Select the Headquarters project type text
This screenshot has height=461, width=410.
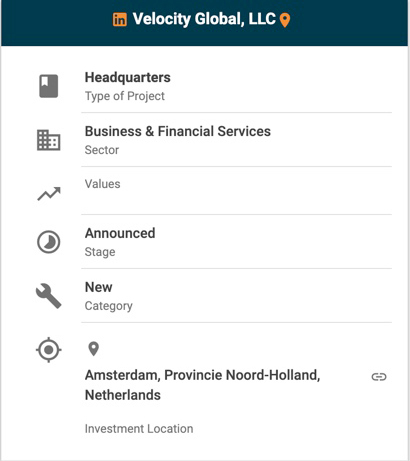click(x=128, y=77)
